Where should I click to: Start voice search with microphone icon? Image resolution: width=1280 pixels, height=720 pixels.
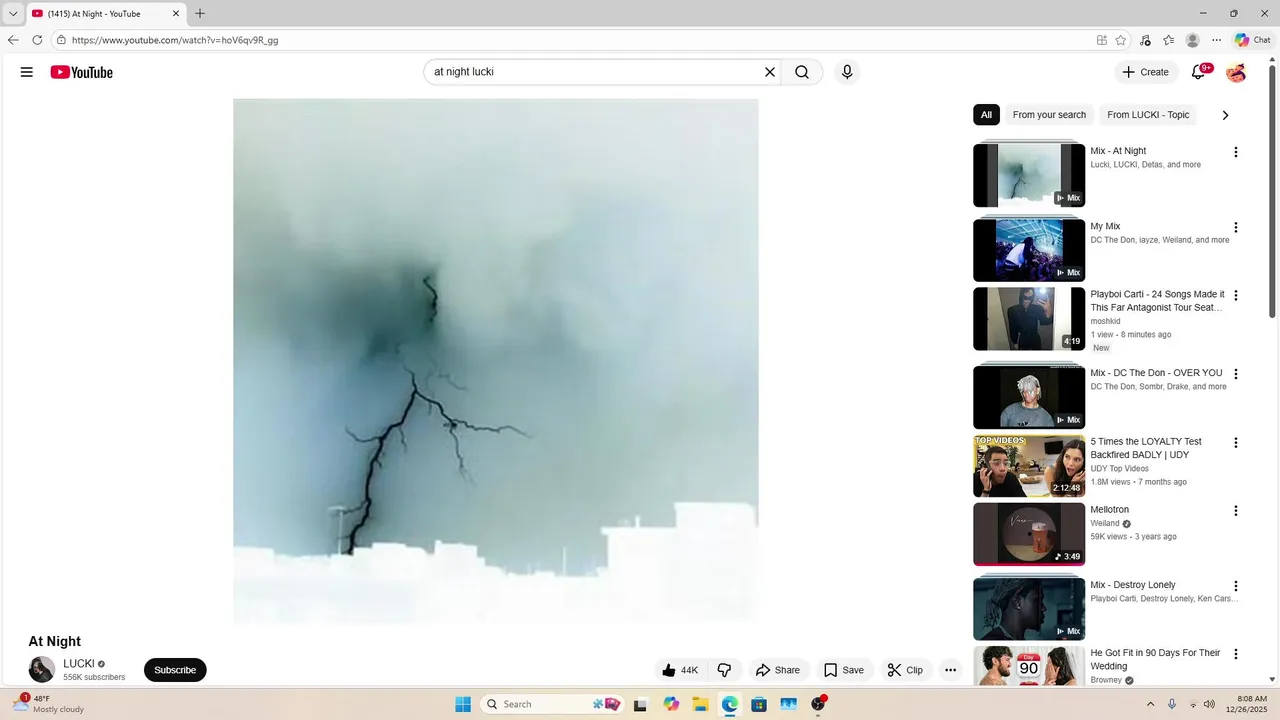847,72
